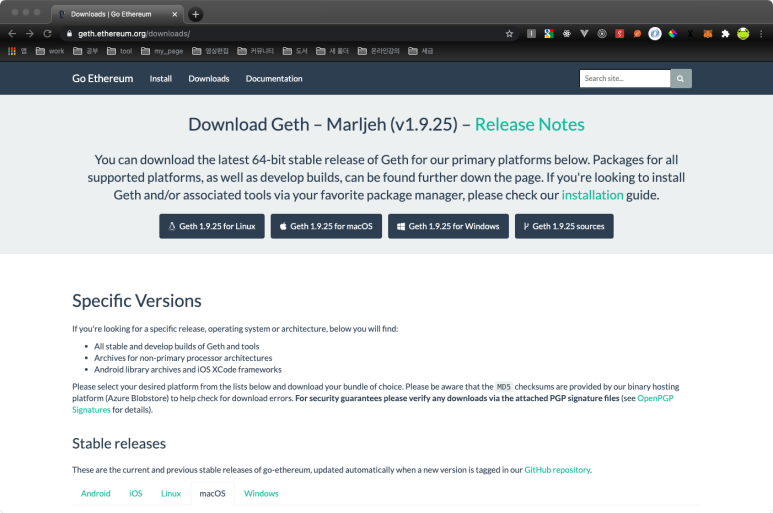
Task: Reload the page with the refresh icon
Action: [47, 34]
